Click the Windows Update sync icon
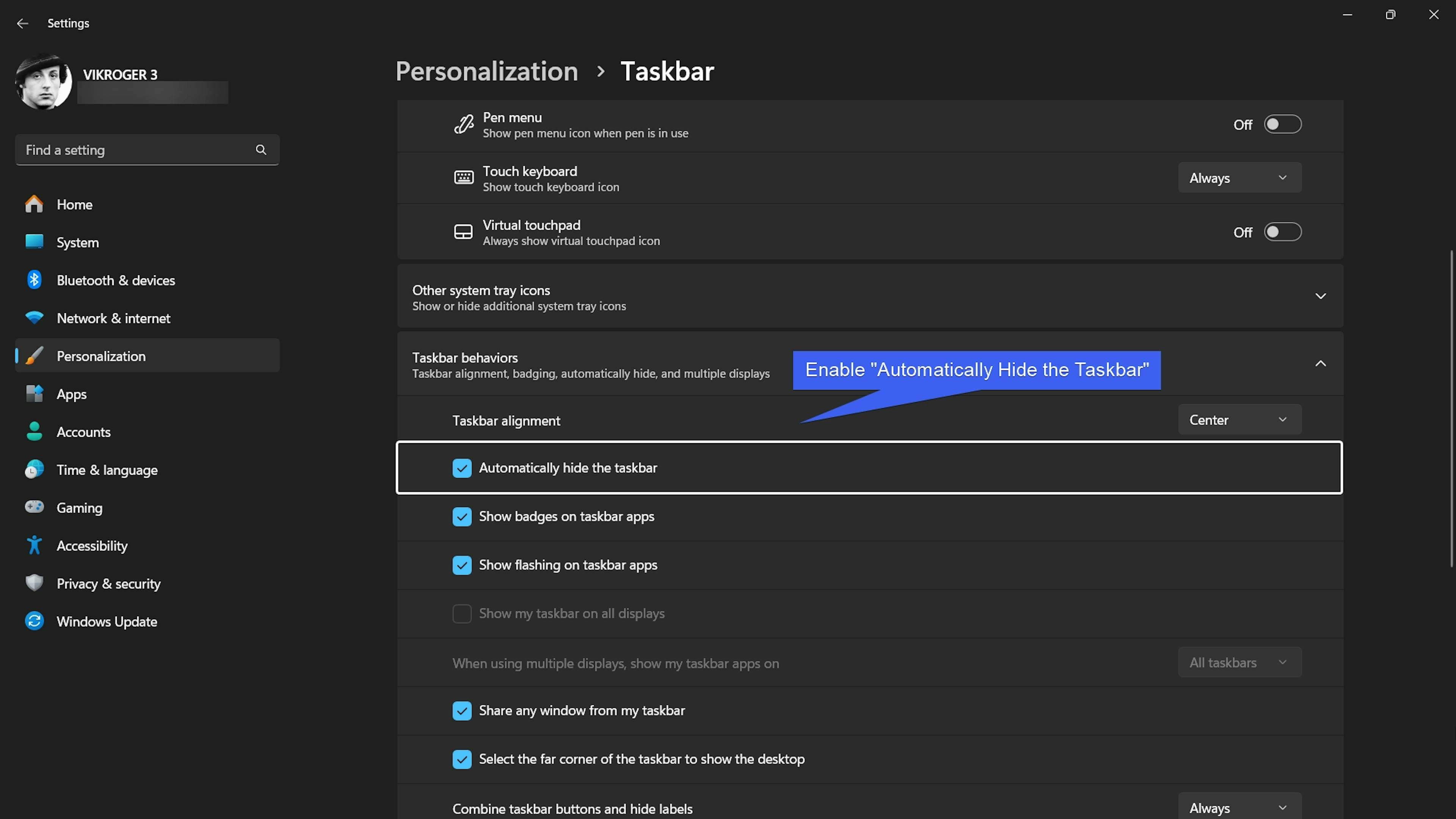The height and width of the screenshot is (819, 1456). 34,621
